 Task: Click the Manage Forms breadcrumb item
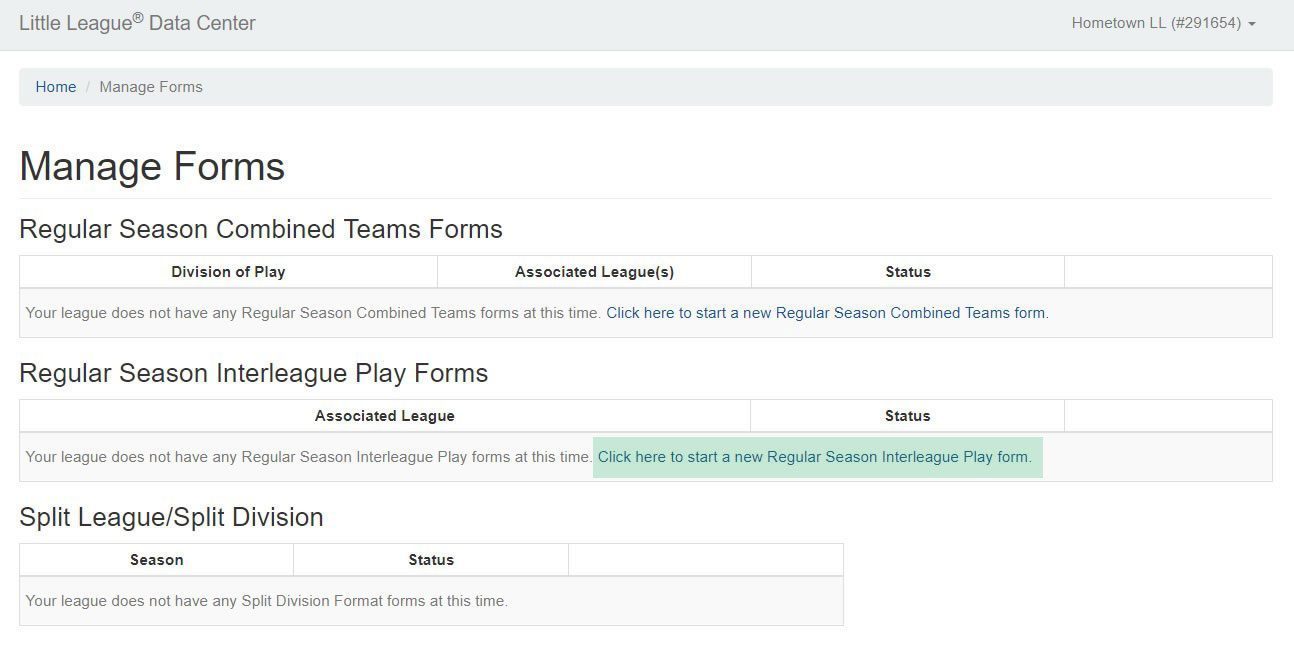pyautogui.click(x=151, y=87)
